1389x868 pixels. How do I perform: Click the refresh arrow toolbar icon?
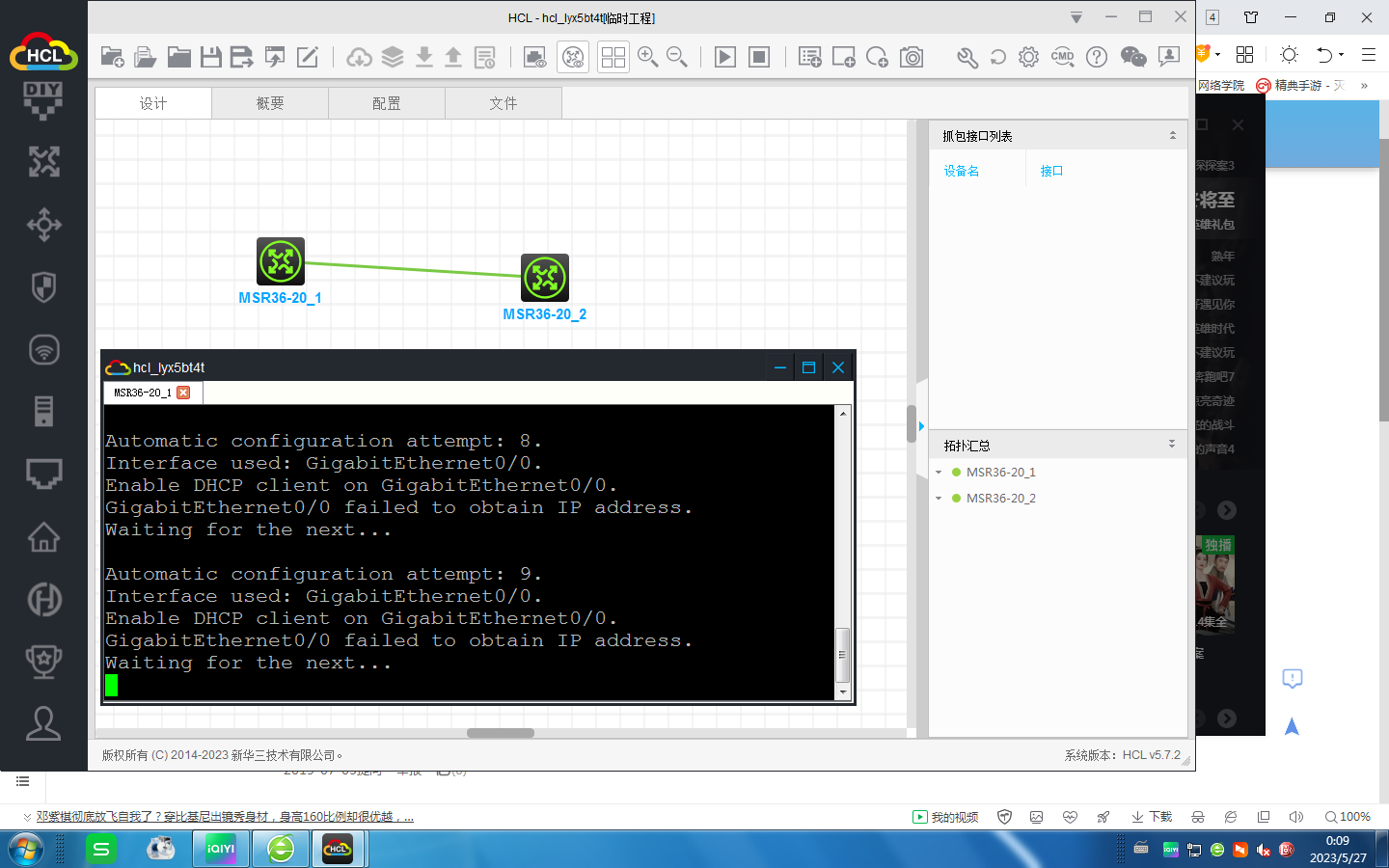point(998,57)
